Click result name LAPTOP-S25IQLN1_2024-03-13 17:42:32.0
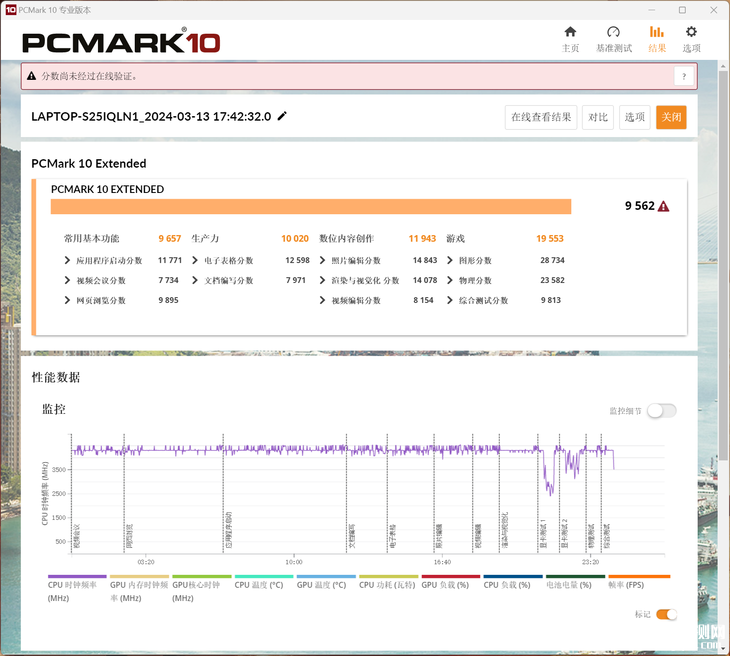The width and height of the screenshot is (730, 656). tap(151, 116)
